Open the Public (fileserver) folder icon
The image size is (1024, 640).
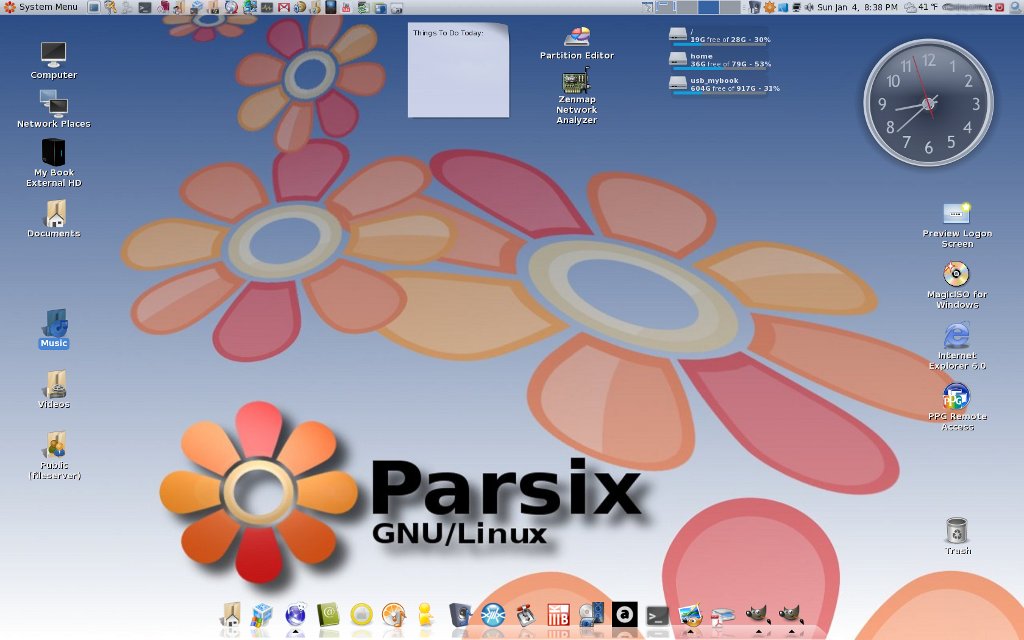[x=55, y=455]
